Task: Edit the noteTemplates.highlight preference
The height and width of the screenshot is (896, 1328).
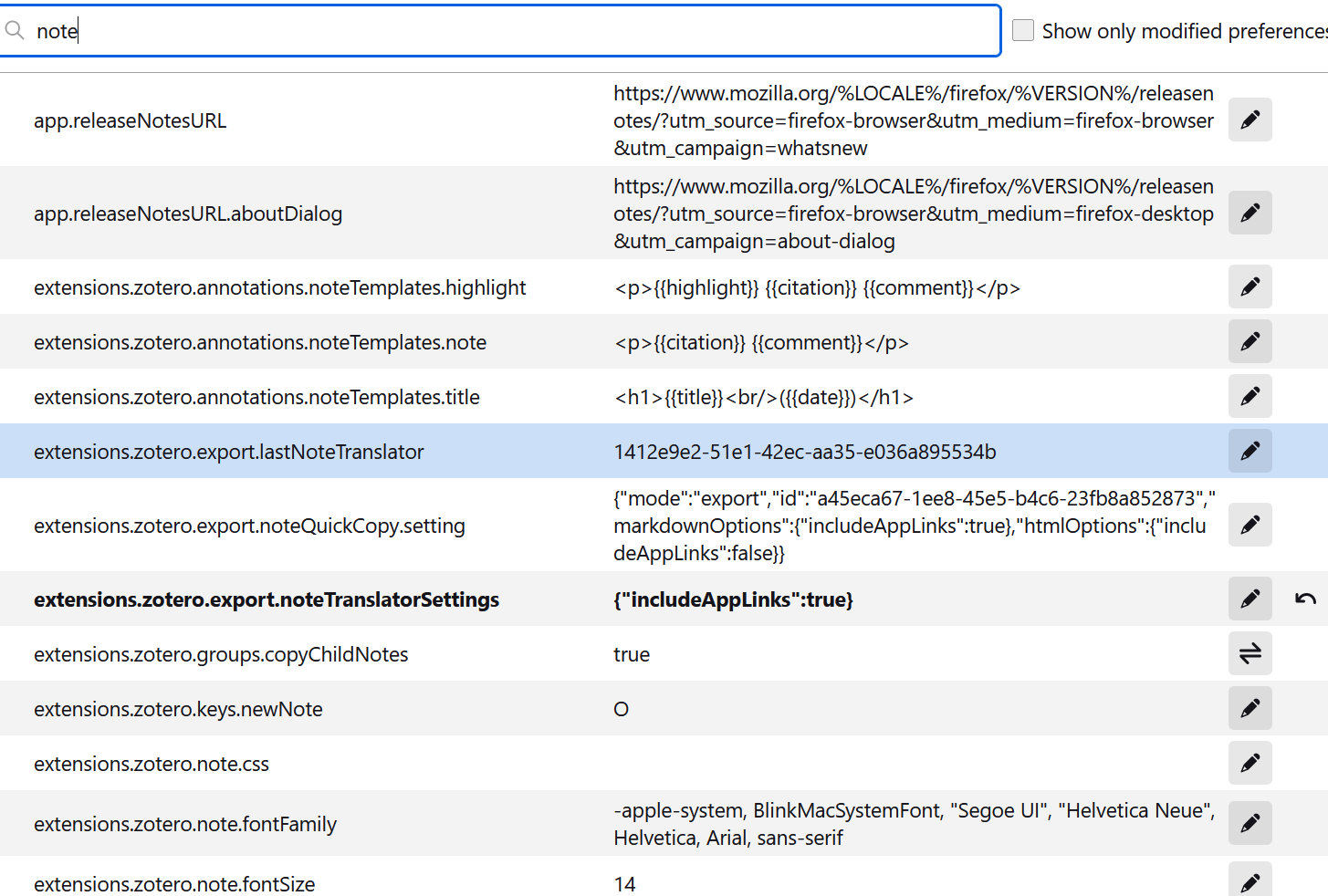Action: pyautogui.click(x=1250, y=287)
